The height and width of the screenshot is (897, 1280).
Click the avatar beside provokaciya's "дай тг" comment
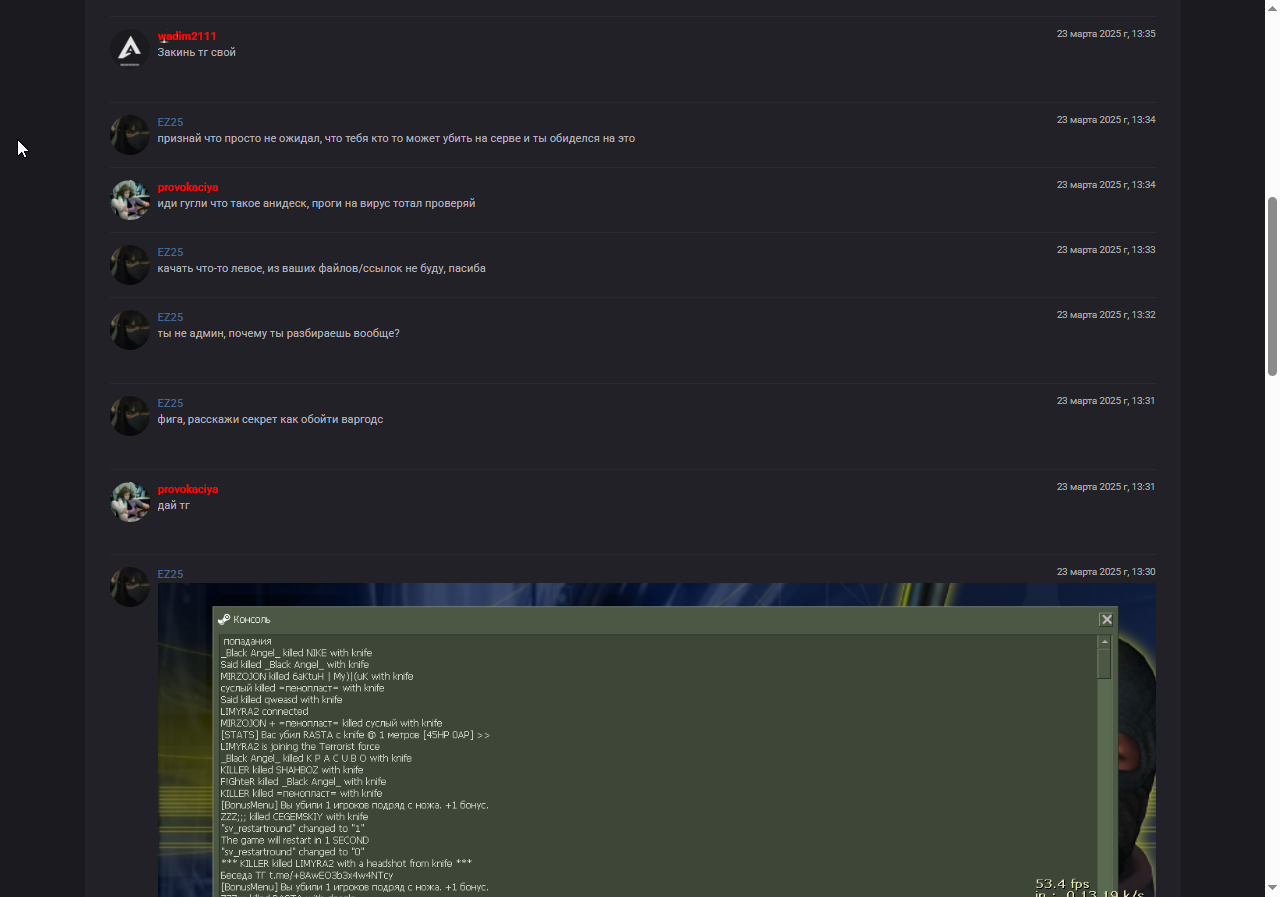tap(130, 502)
